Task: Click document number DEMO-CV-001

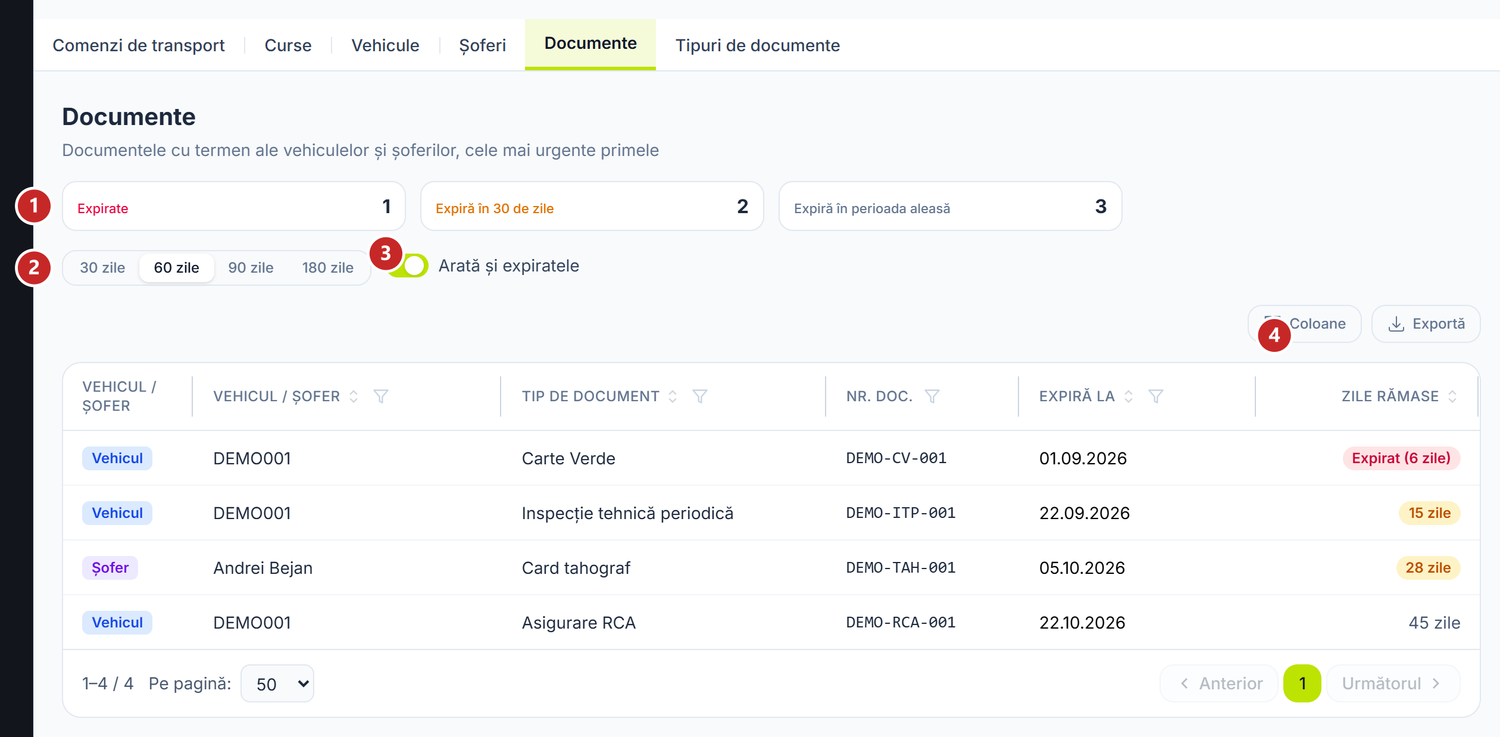Action: pos(896,458)
